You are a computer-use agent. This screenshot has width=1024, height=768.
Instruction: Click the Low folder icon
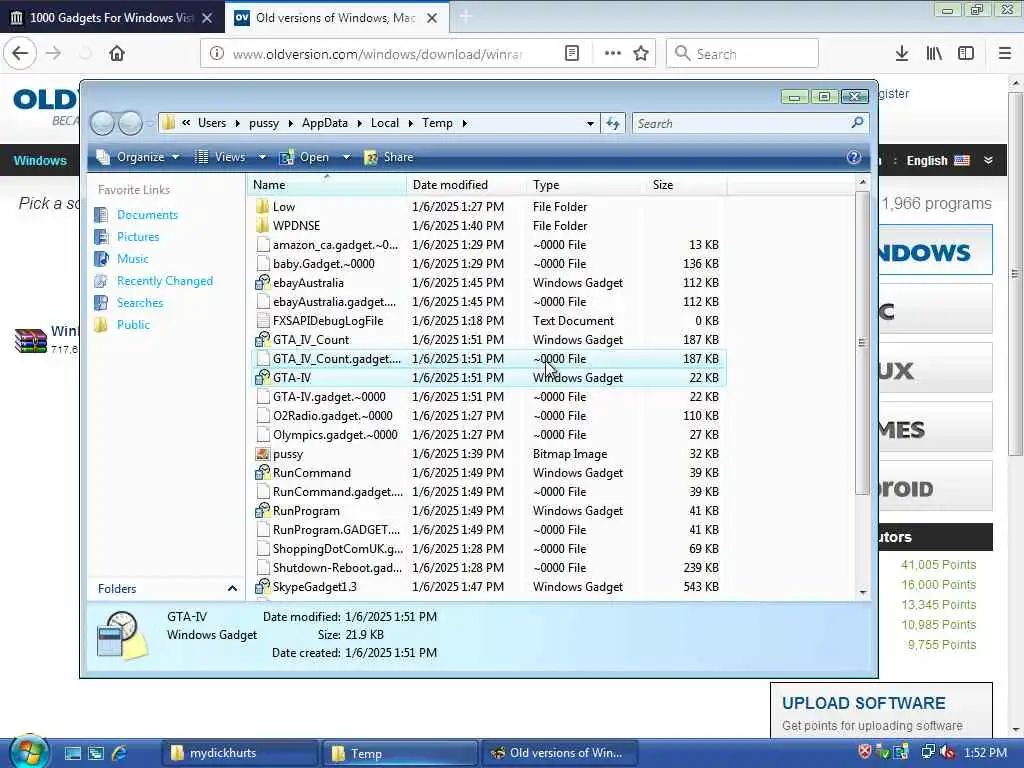(x=263, y=206)
